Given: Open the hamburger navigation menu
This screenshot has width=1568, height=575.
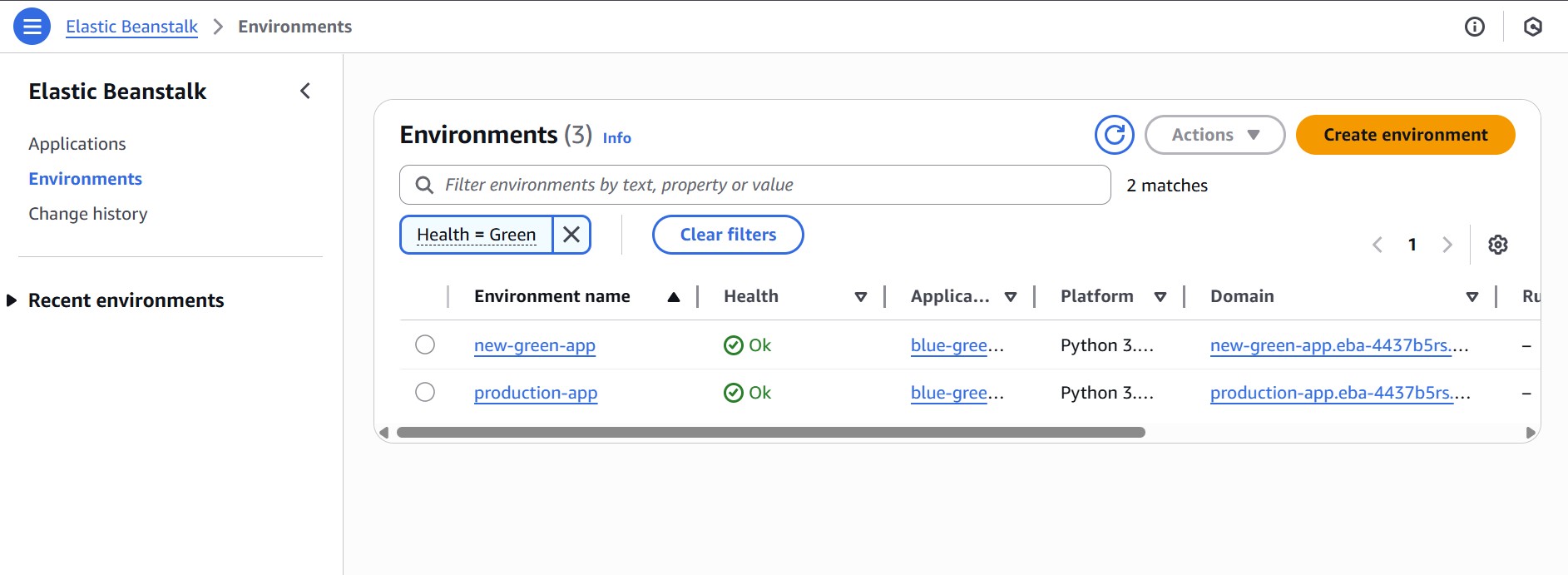Looking at the screenshot, I should click(x=32, y=27).
